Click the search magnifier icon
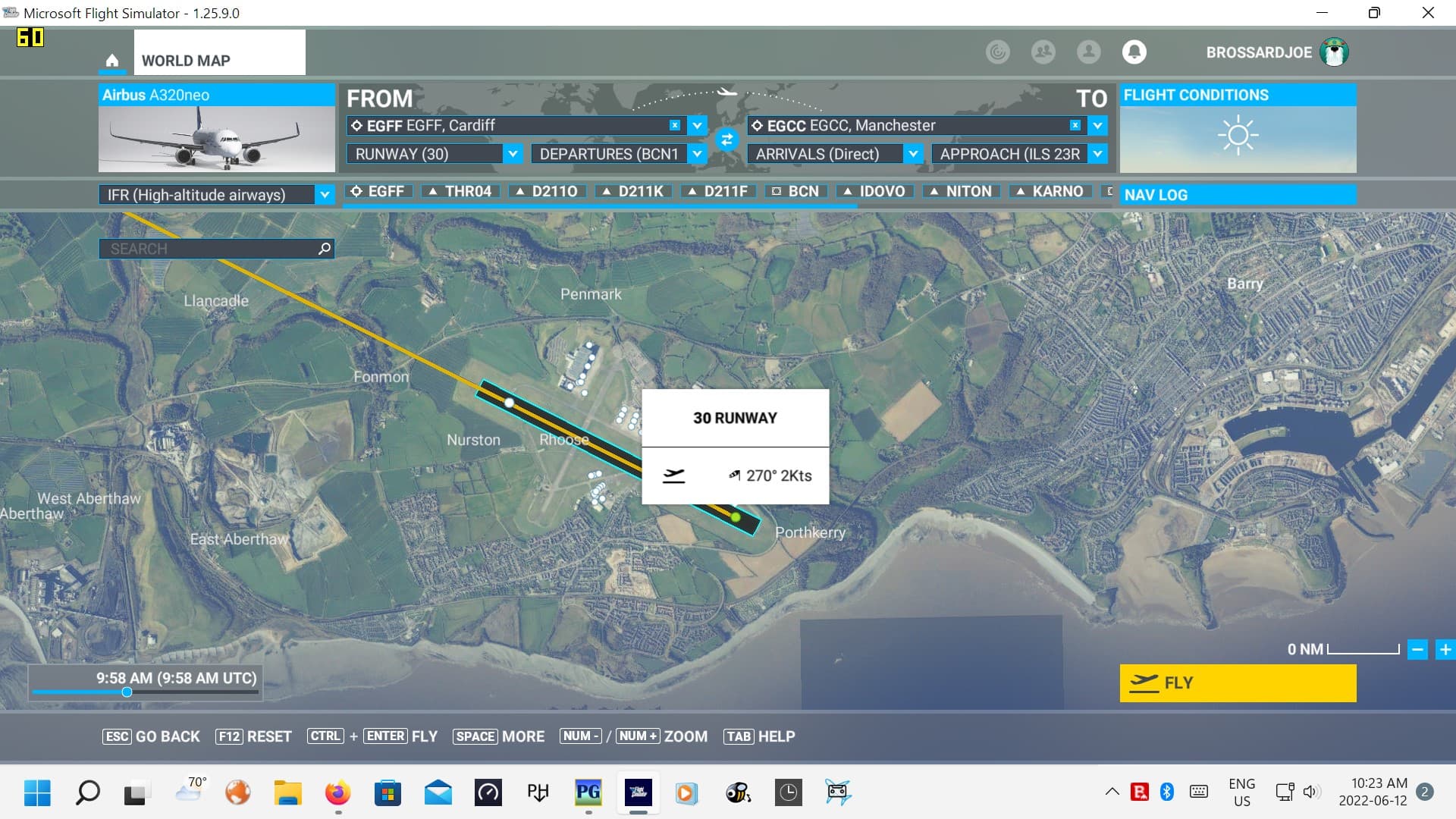Image resolution: width=1456 pixels, height=819 pixels. 325,249
